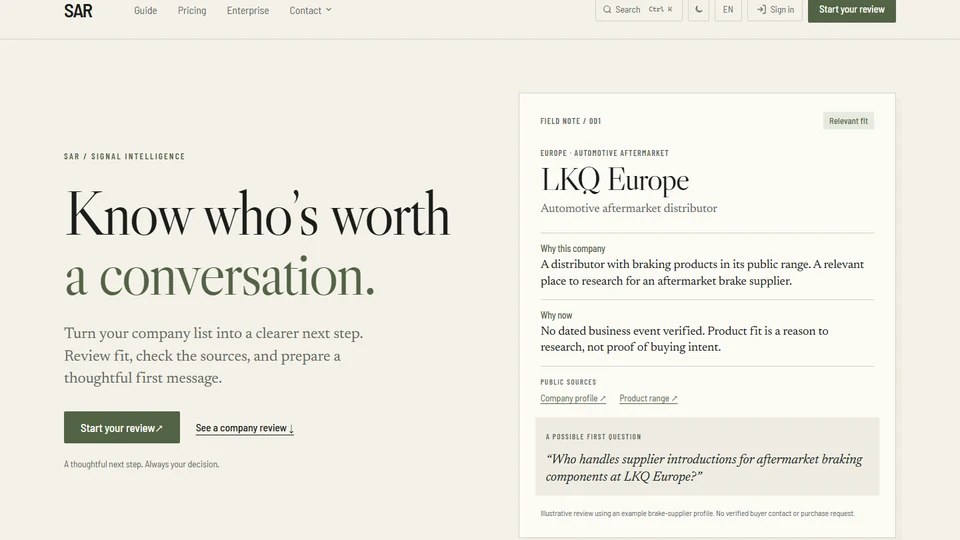Click the Relevant fit badge
Image resolution: width=960 pixels, height=540 pixels.
pyautogui.click(x=848, y=121)
